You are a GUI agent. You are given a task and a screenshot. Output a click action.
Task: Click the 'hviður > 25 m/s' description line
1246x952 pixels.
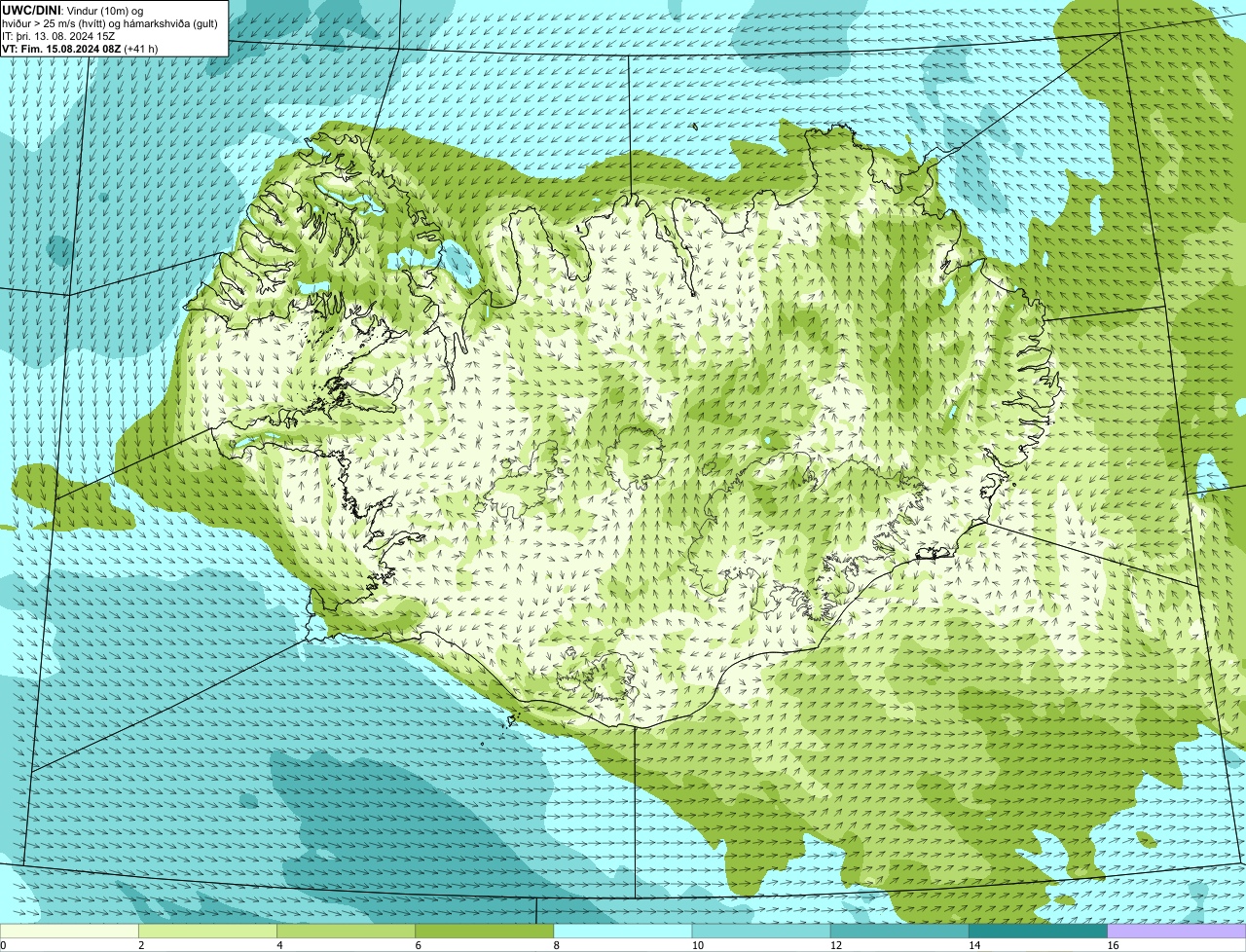pyautogui.click(x=110, y=23)
